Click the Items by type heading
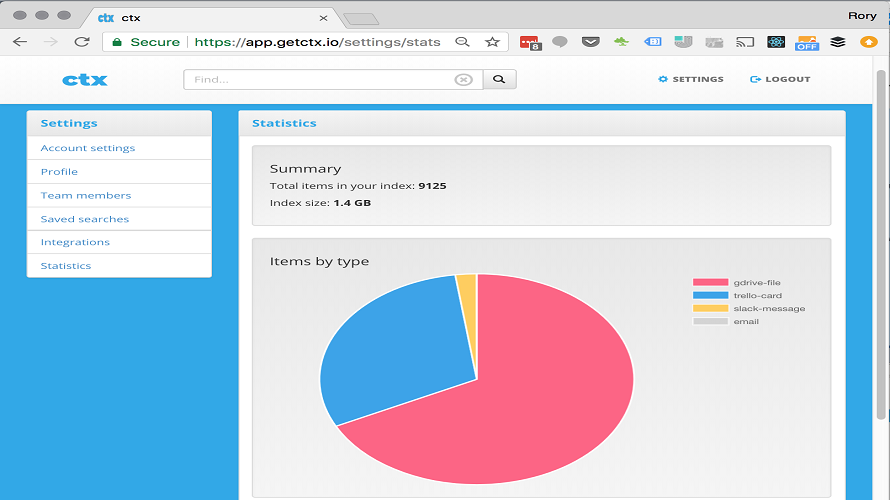 tap(319, 261)
